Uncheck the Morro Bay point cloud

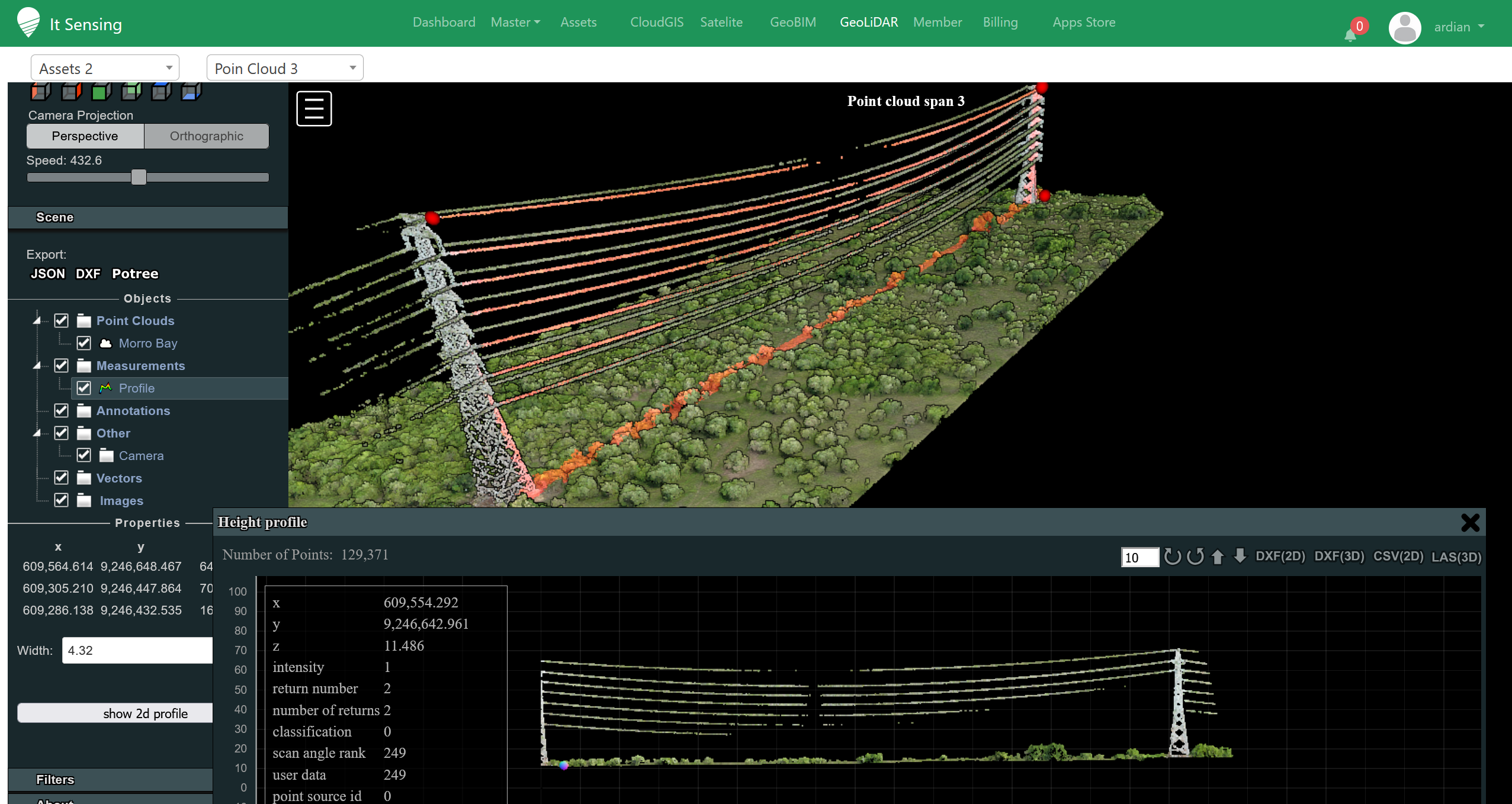tap(84, 343)
